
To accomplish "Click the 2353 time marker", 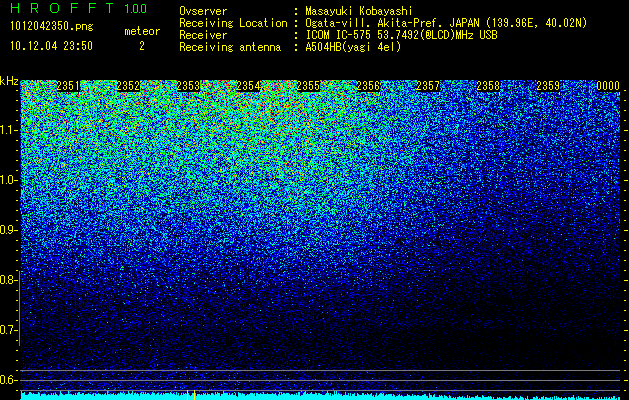I will (x=188, y=86).
